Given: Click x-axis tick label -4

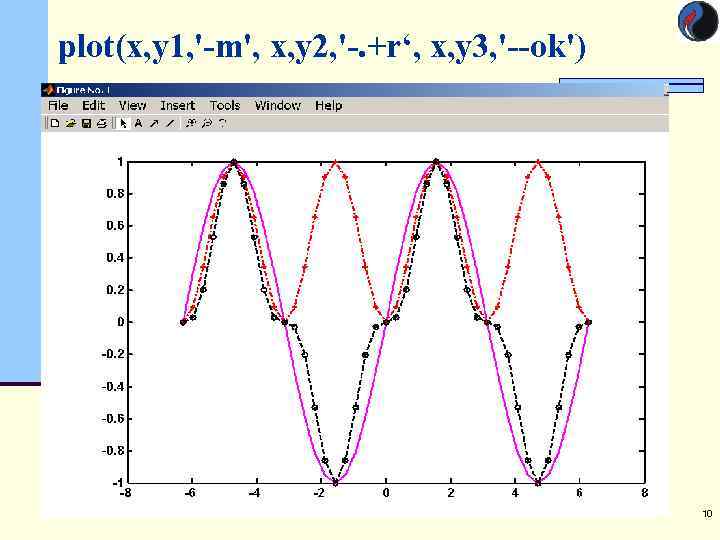Looking at the screenshot, I should tap(254, 493).
